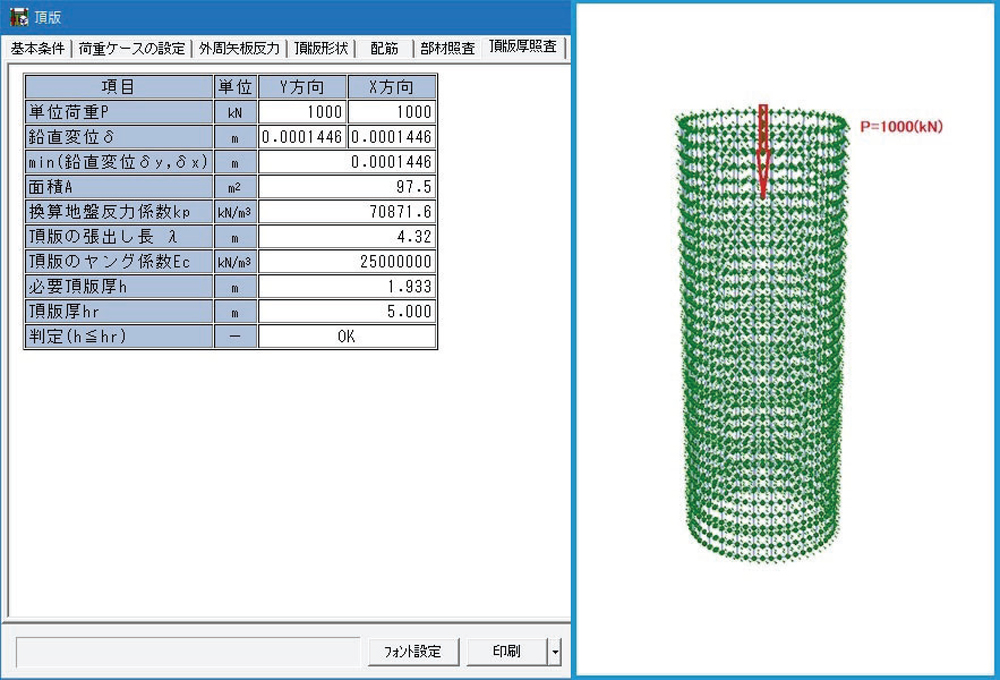Screen dimensions: 1000x680
Task: Click the min(鉛直変位δy,δx) row label
Action: 118,162
